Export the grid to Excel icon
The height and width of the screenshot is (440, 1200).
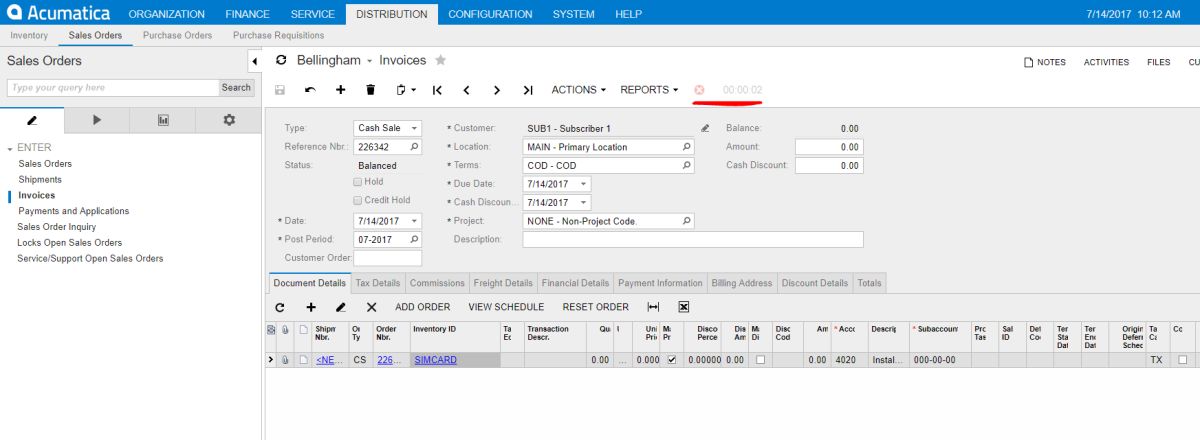click(684, 307)
